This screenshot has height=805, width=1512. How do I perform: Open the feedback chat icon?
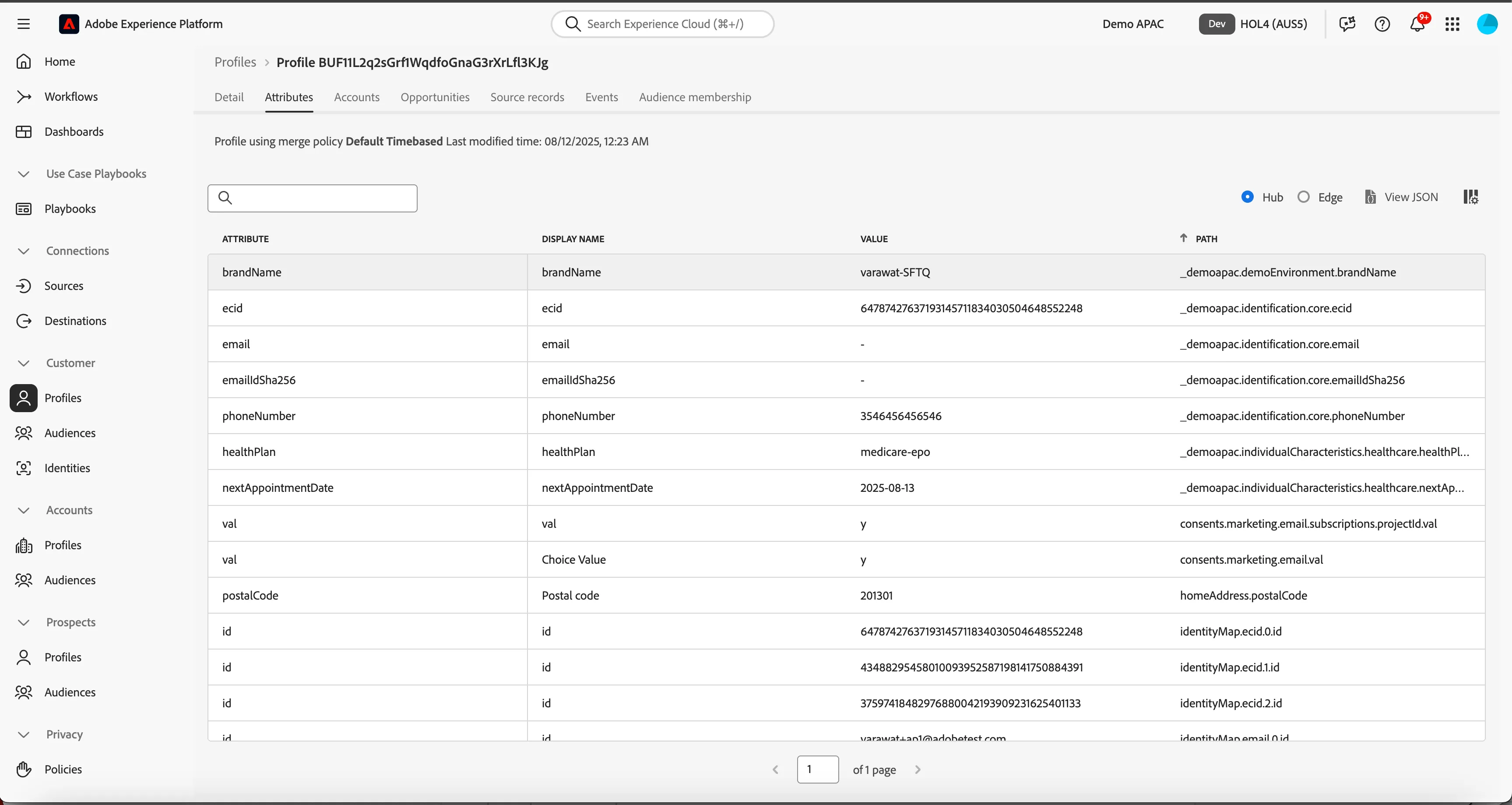click(1347, 24)
